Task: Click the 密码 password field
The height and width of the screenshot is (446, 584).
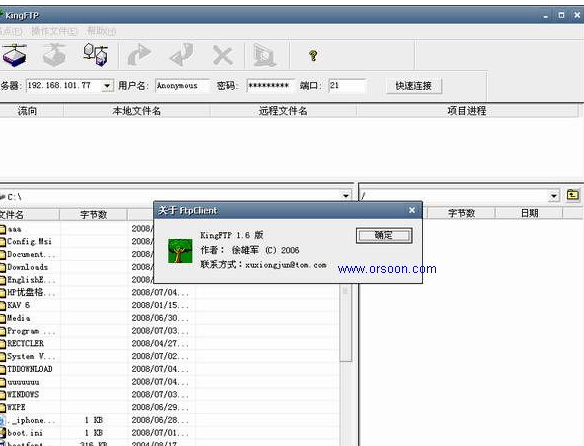Action: [270, 86]
